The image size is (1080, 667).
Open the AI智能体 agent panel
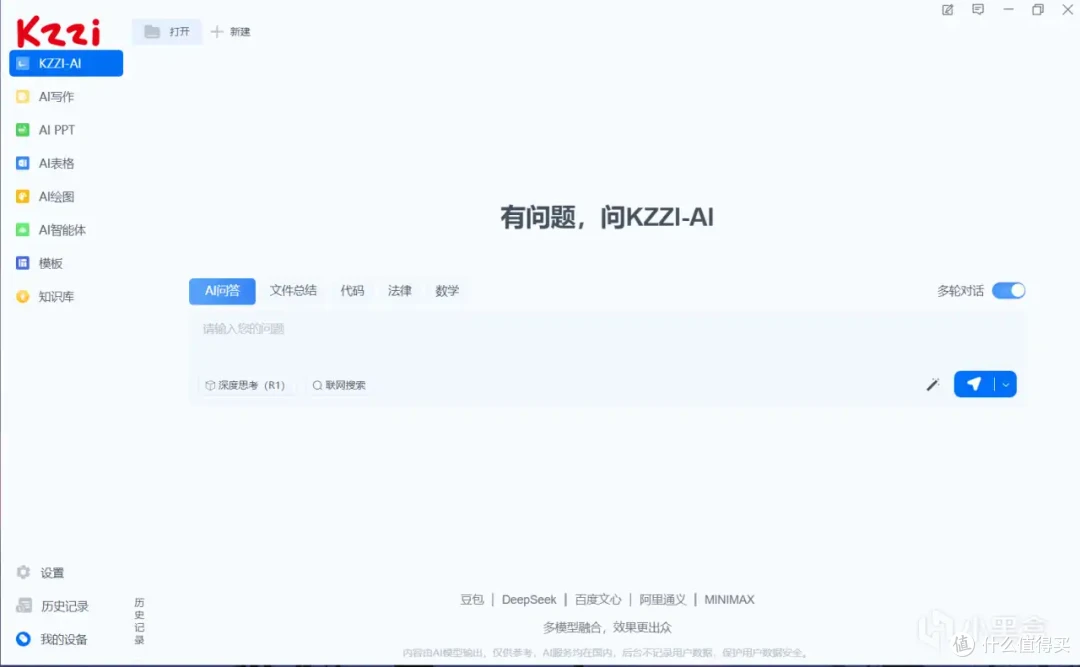(61, 229)
